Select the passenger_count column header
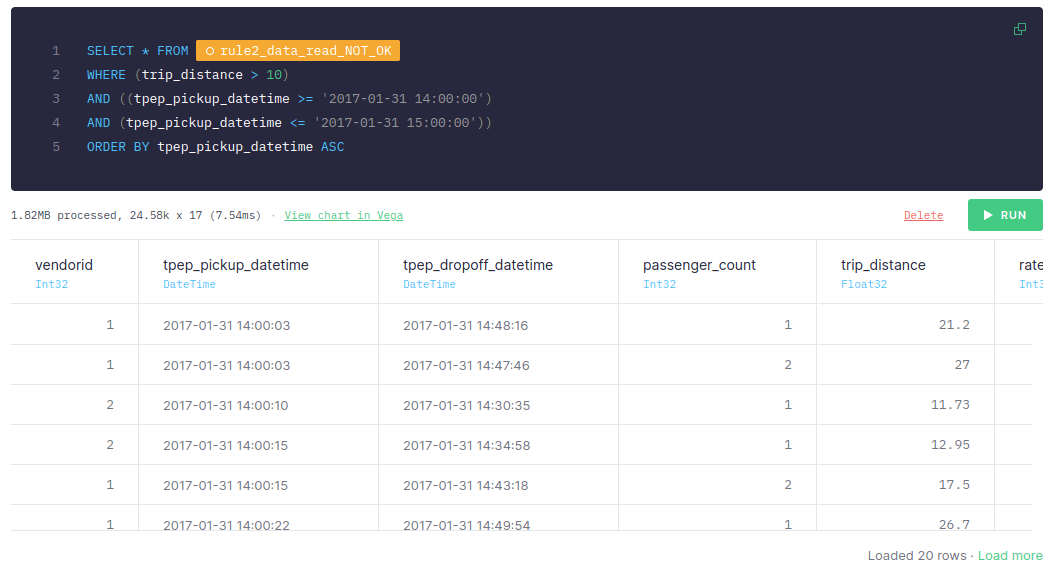This screenshot has width=1059, height=574. [x=699, y=265]
